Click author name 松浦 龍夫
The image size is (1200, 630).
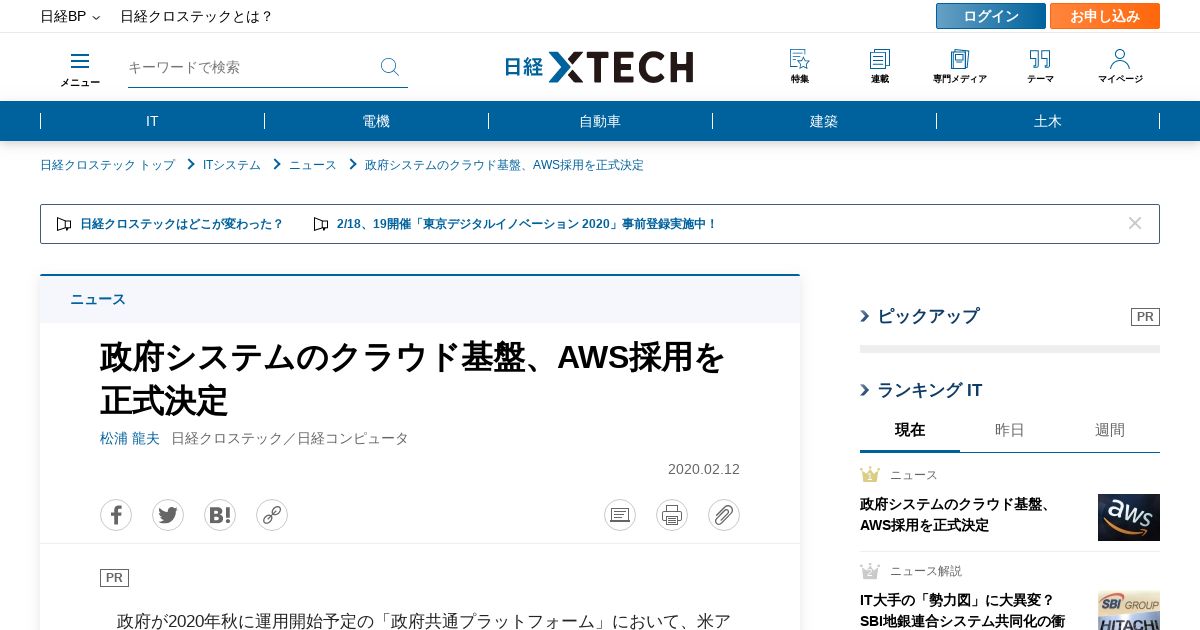[130, 438]
